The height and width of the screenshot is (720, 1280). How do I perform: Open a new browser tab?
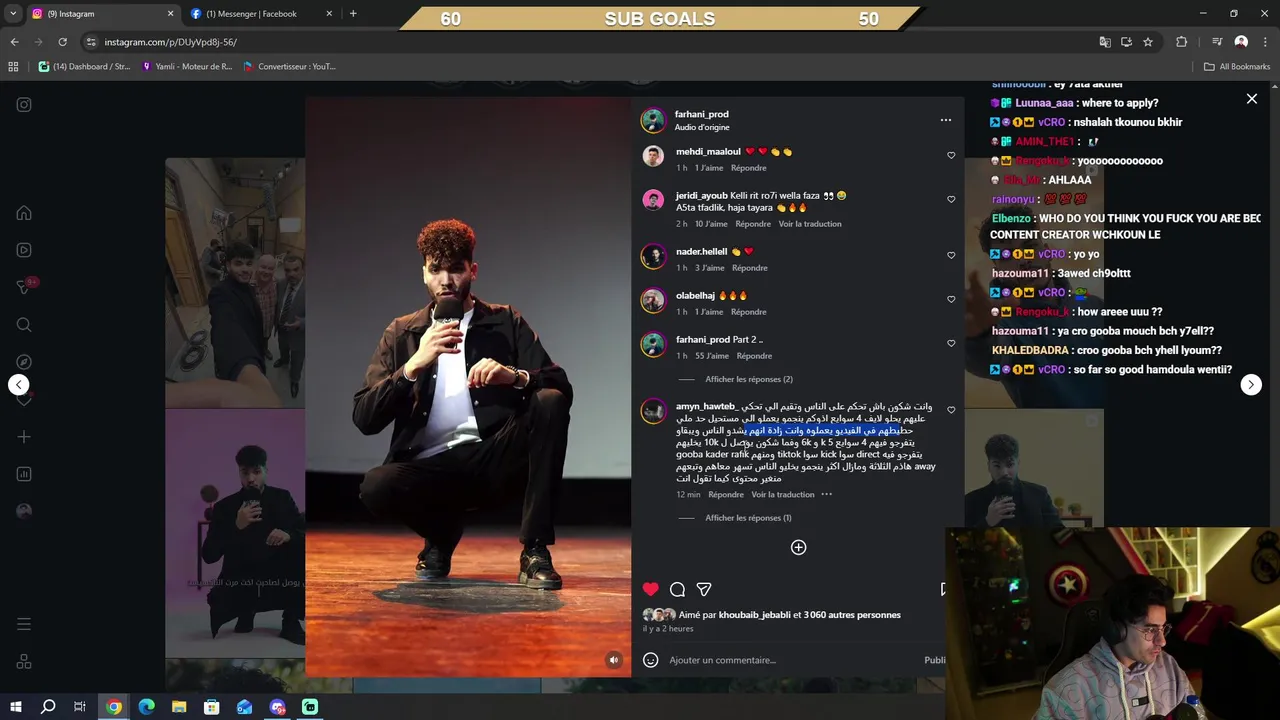[353, 14]
